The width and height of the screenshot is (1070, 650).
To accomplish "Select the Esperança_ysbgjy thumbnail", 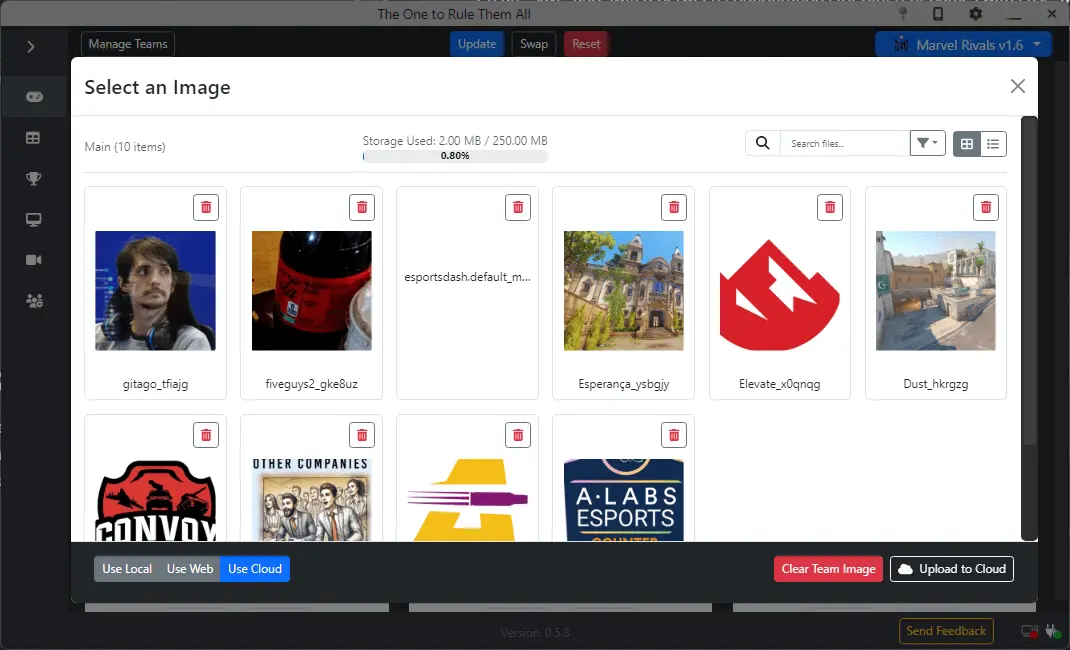I will 623,291.
